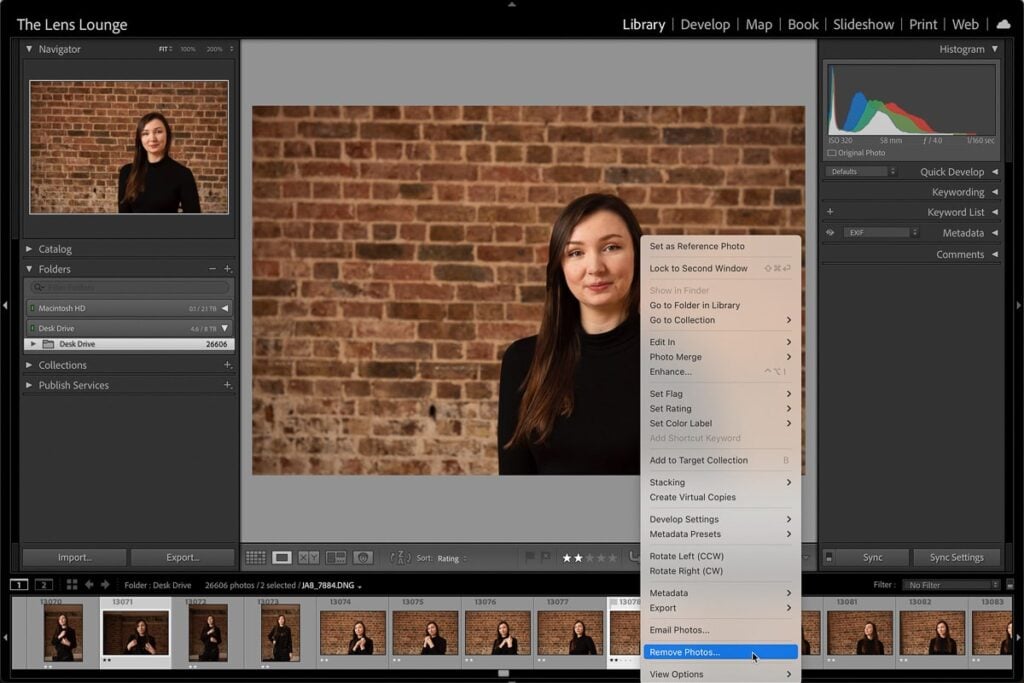1024x683 pixels.
Task: Activate Survey view from the toolbar
Action: click(x=336, y=557)
